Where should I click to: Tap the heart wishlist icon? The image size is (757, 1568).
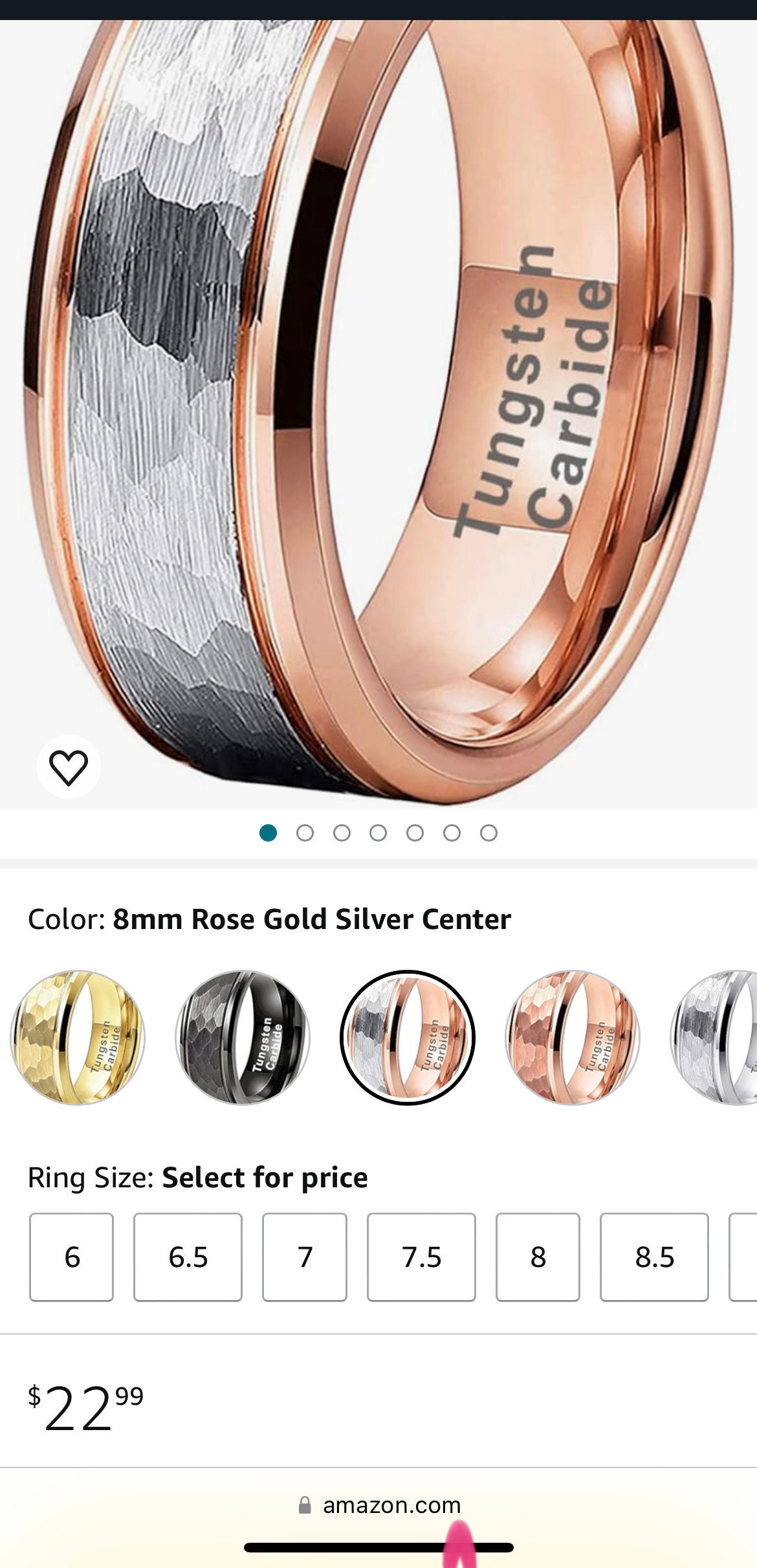tap(69, 767)
